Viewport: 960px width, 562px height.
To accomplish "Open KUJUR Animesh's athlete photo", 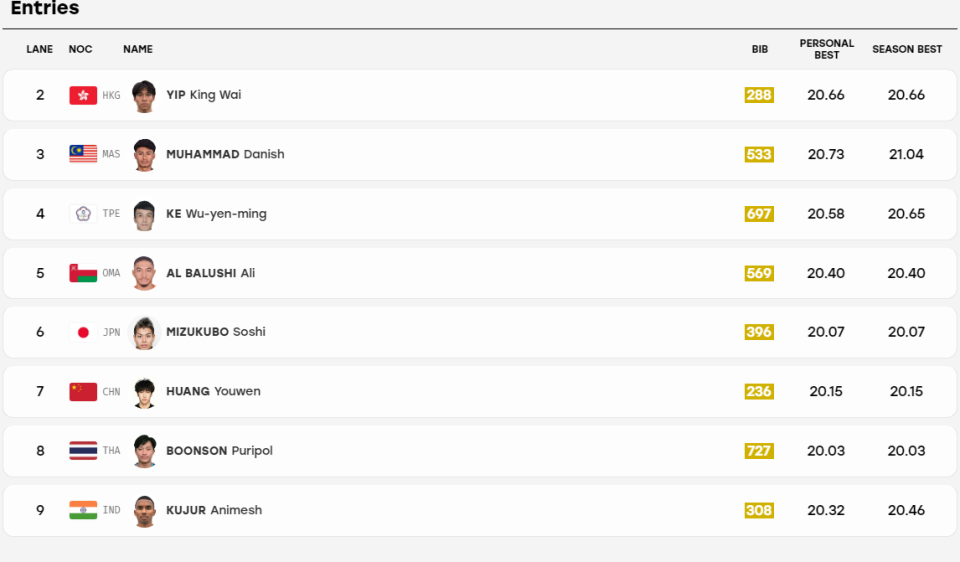I will [144, 511].
